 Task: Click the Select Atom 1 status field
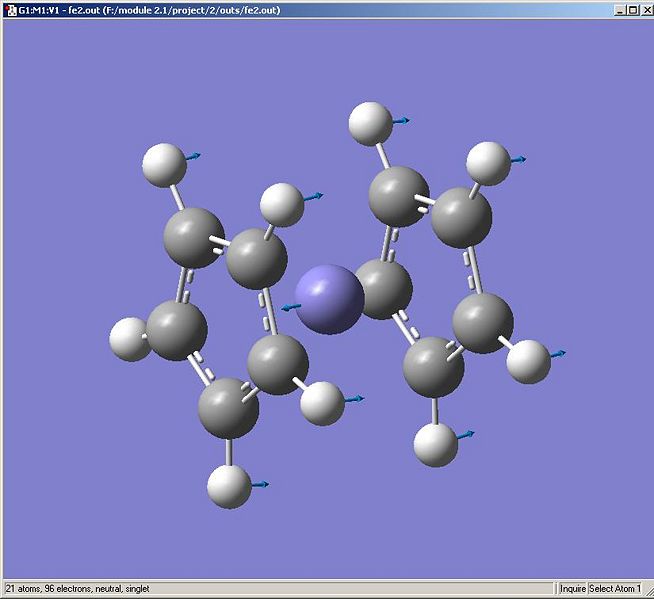[615, 589]
